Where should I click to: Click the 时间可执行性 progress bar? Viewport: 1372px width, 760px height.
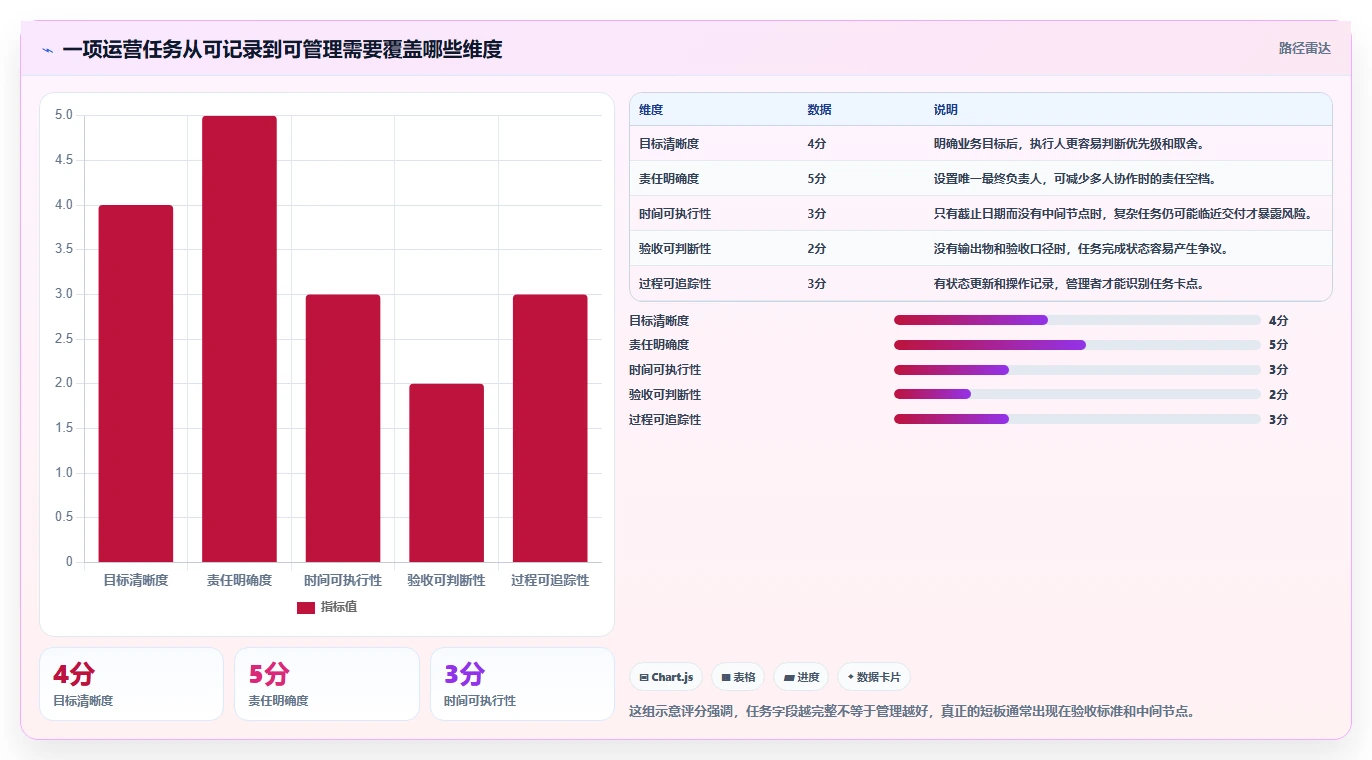(1077, 370)
